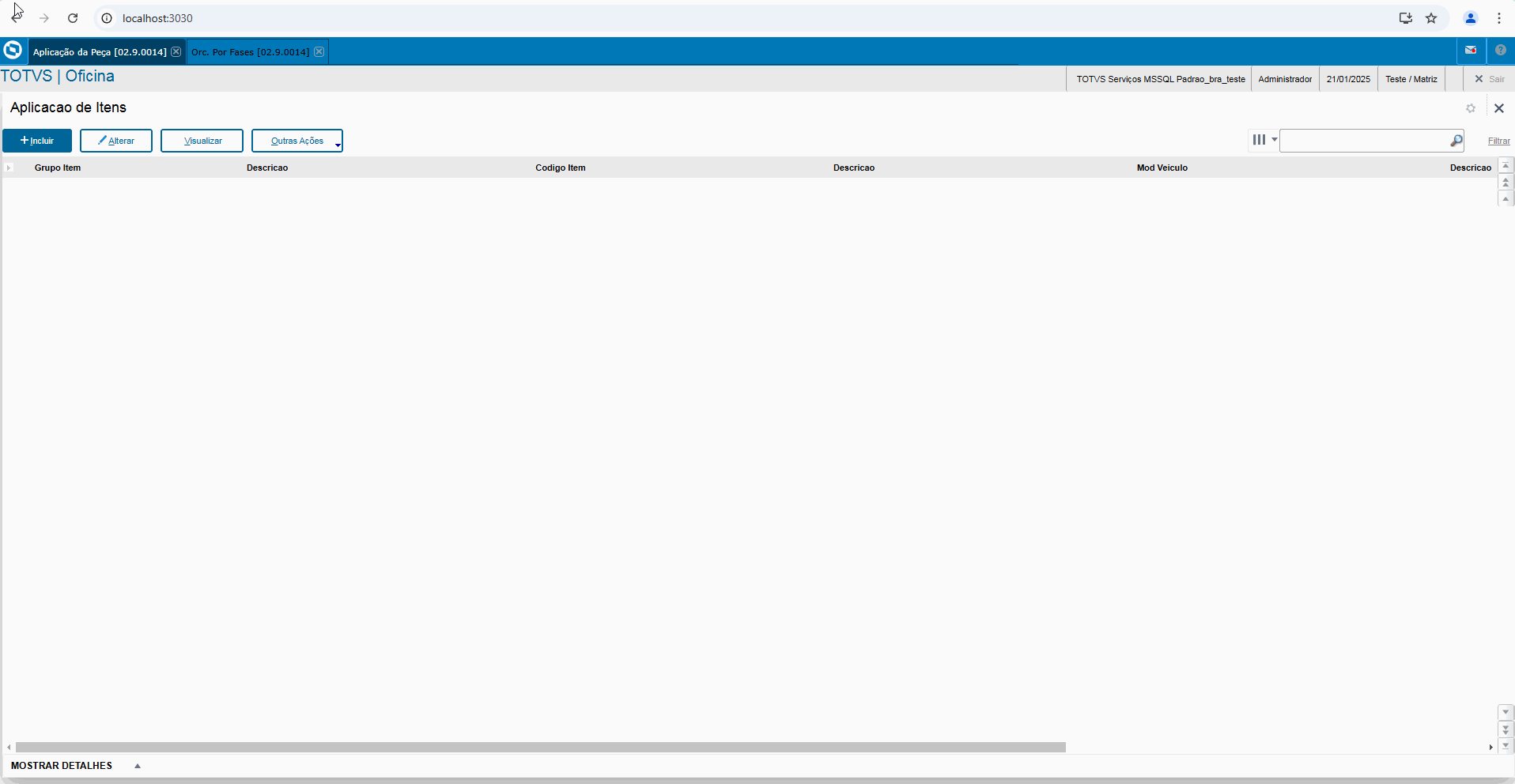Close the Aplicacao de Itens panel
This screenshot has width=1515, height=784.
pyautogui.click(x=1498, y=108)
